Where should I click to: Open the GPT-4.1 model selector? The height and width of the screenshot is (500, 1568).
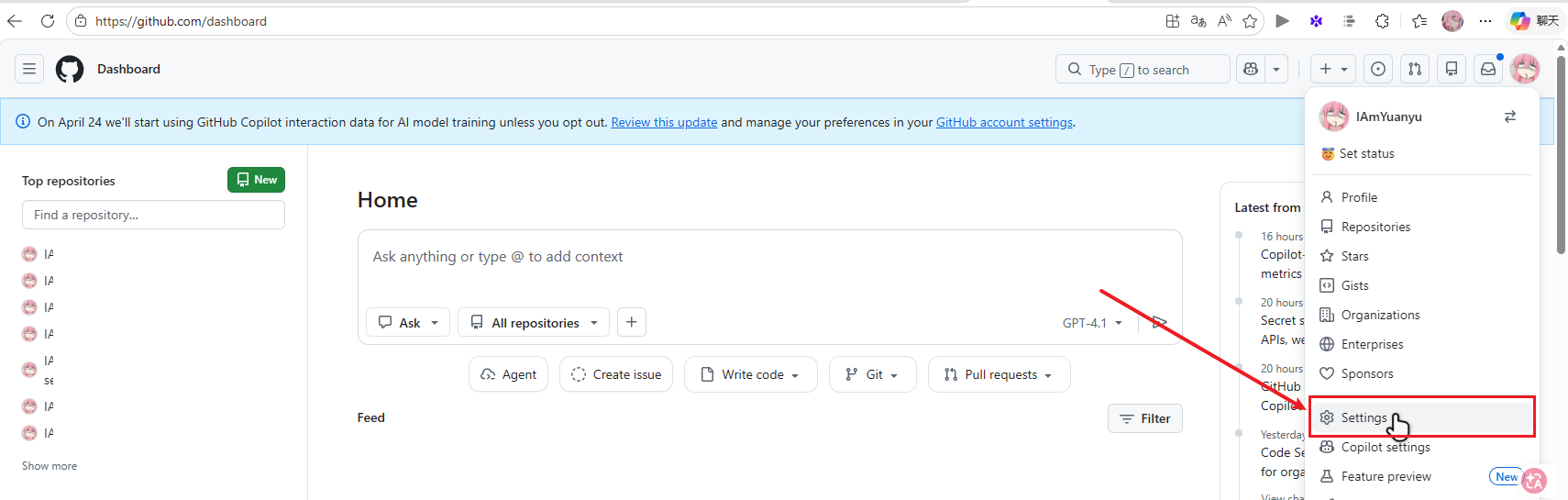1092,323
